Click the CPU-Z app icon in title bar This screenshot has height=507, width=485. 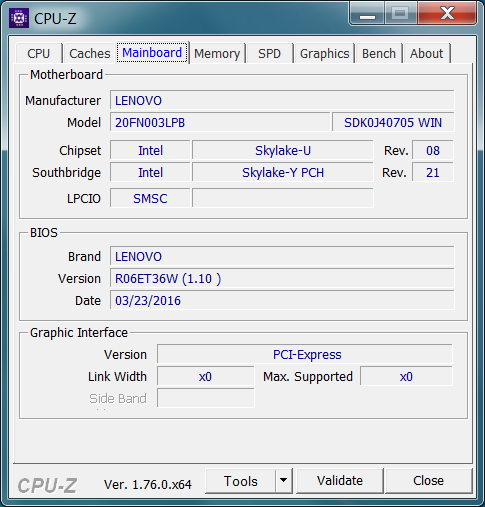19,18
